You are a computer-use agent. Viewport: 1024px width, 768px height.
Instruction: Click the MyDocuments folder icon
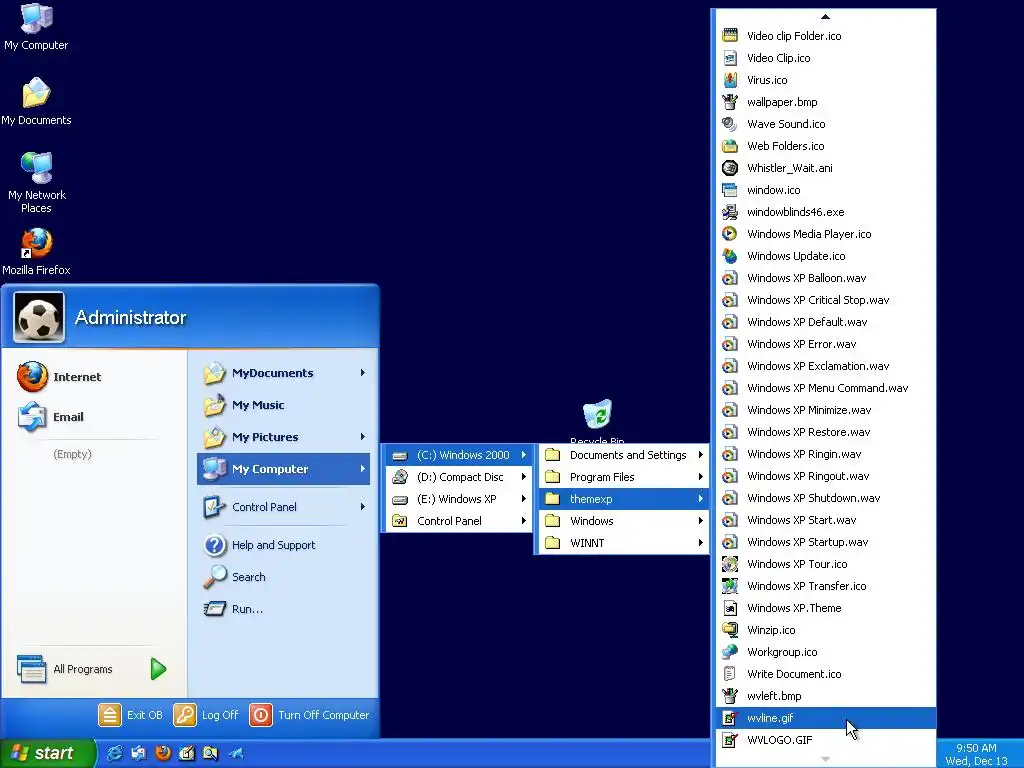coord(214,373)
